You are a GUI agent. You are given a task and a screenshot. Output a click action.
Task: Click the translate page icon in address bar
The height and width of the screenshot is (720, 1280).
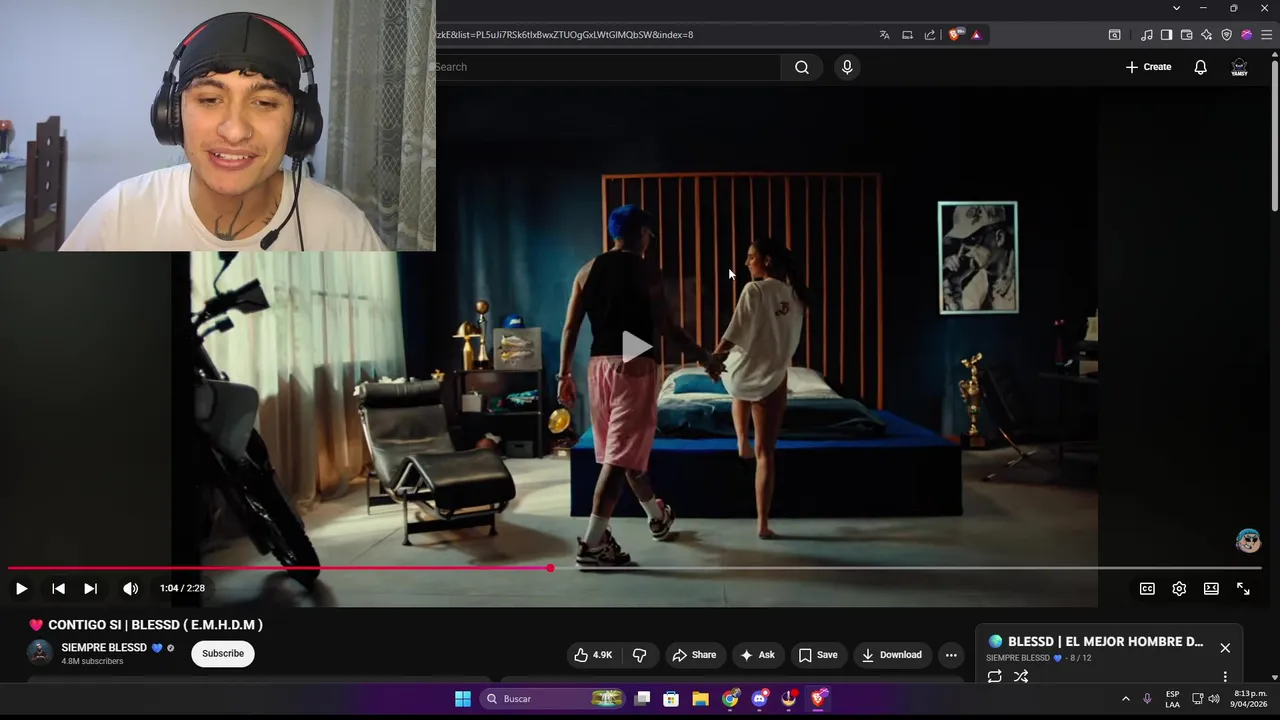[884, 35]
